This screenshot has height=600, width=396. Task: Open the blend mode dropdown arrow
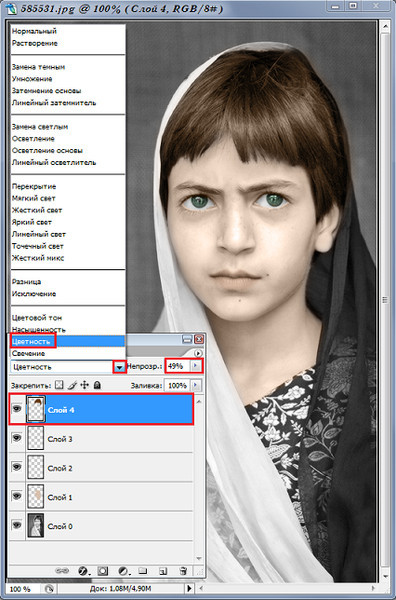[119, 367]
